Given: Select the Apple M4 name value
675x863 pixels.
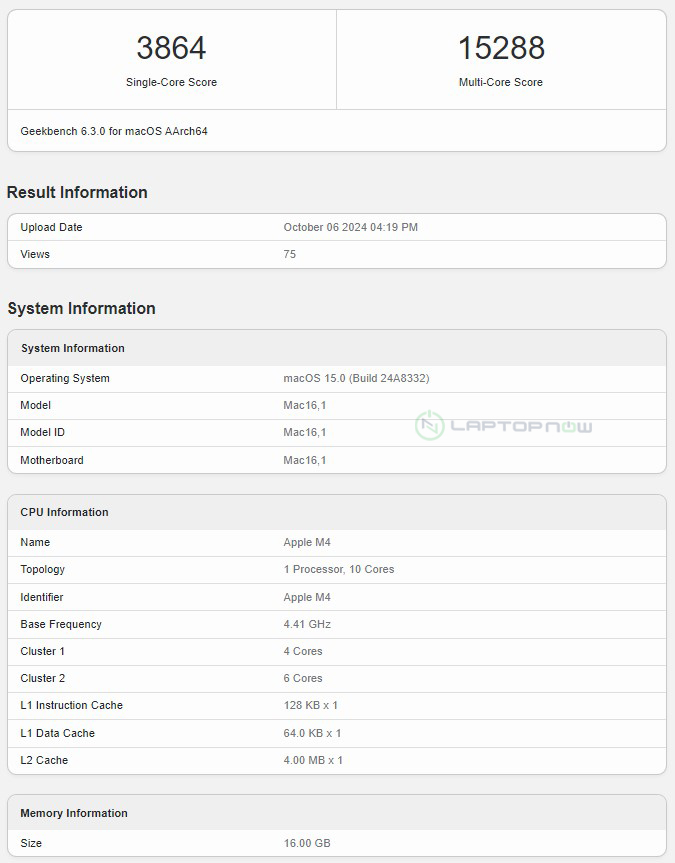Looking at the screenshot, I should 307,542.
